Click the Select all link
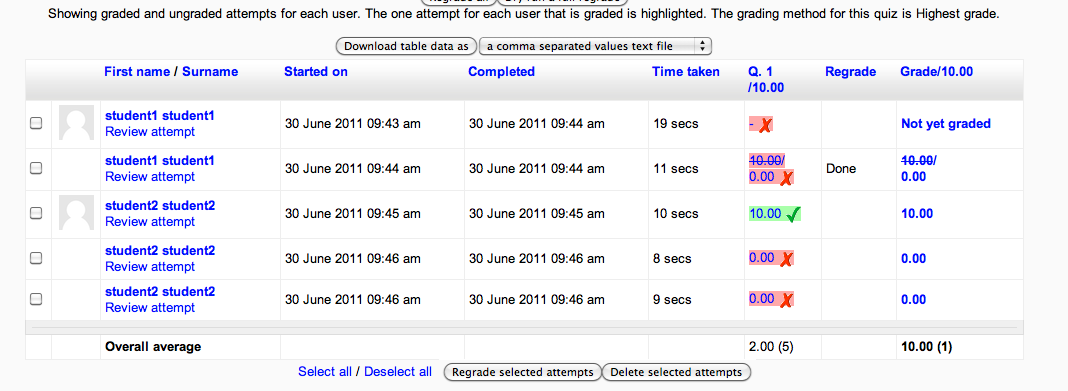This screenshot has width=1068, height=391. click(x=325, y=372)
